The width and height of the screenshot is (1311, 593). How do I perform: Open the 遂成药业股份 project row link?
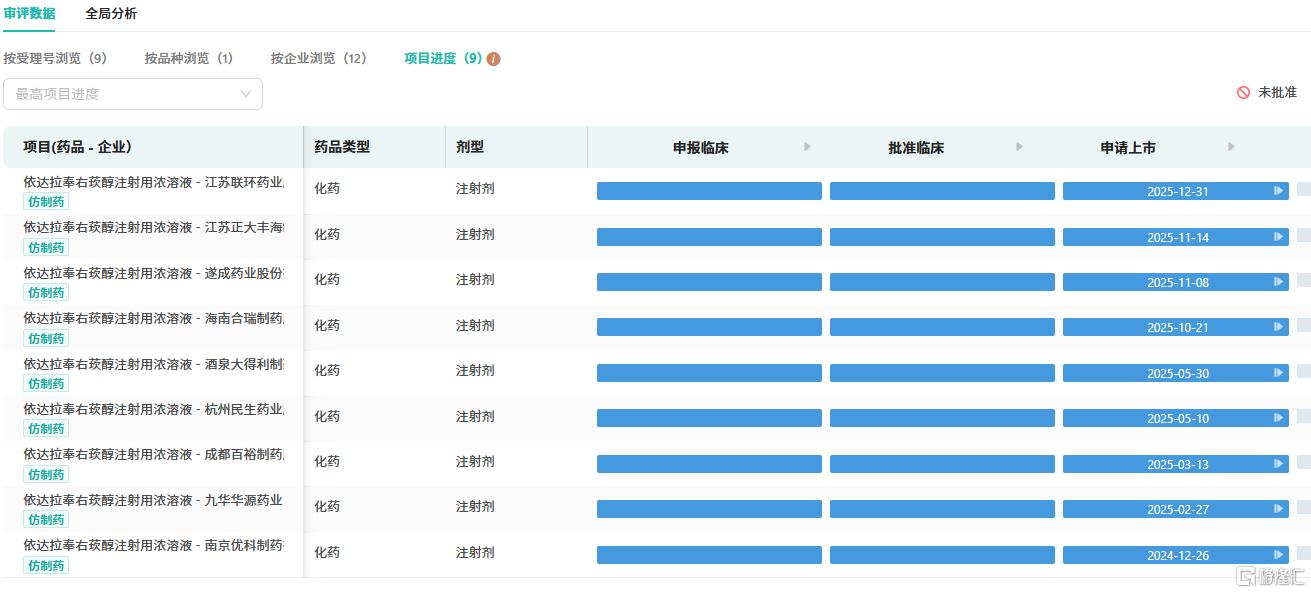(154, 273)
